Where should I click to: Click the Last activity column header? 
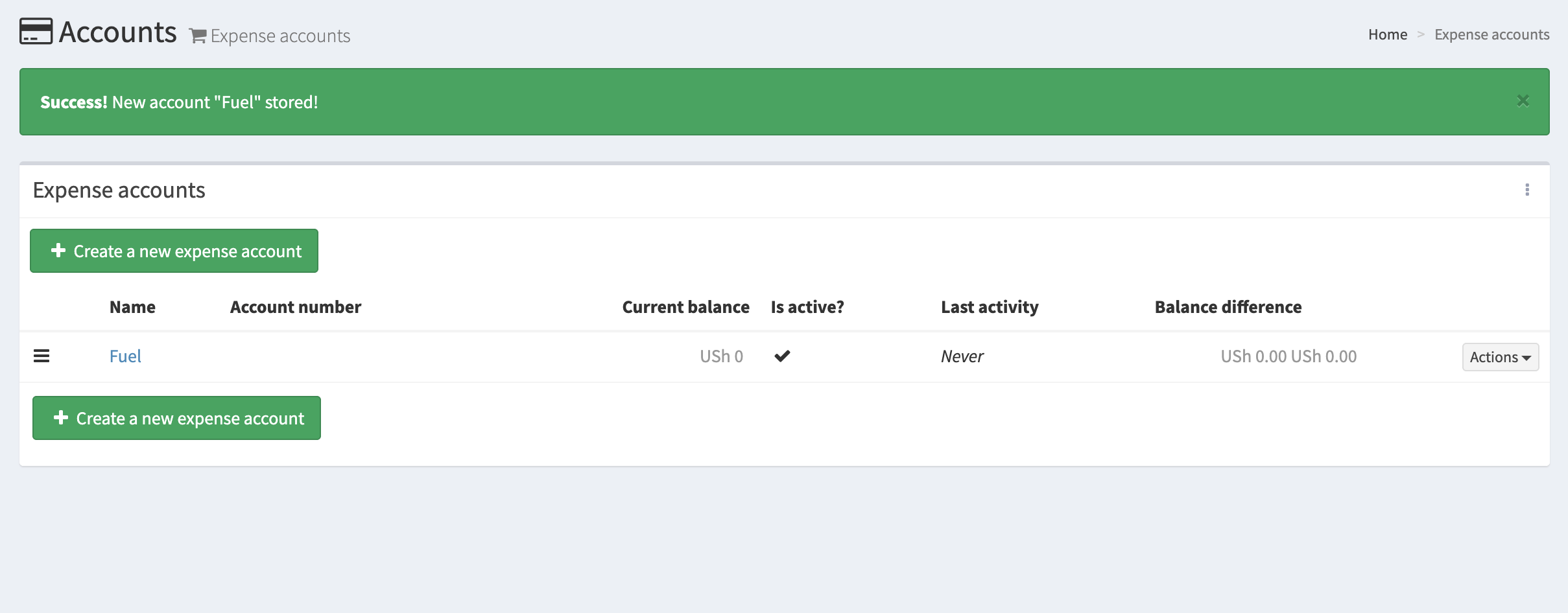tap(989, 307)
